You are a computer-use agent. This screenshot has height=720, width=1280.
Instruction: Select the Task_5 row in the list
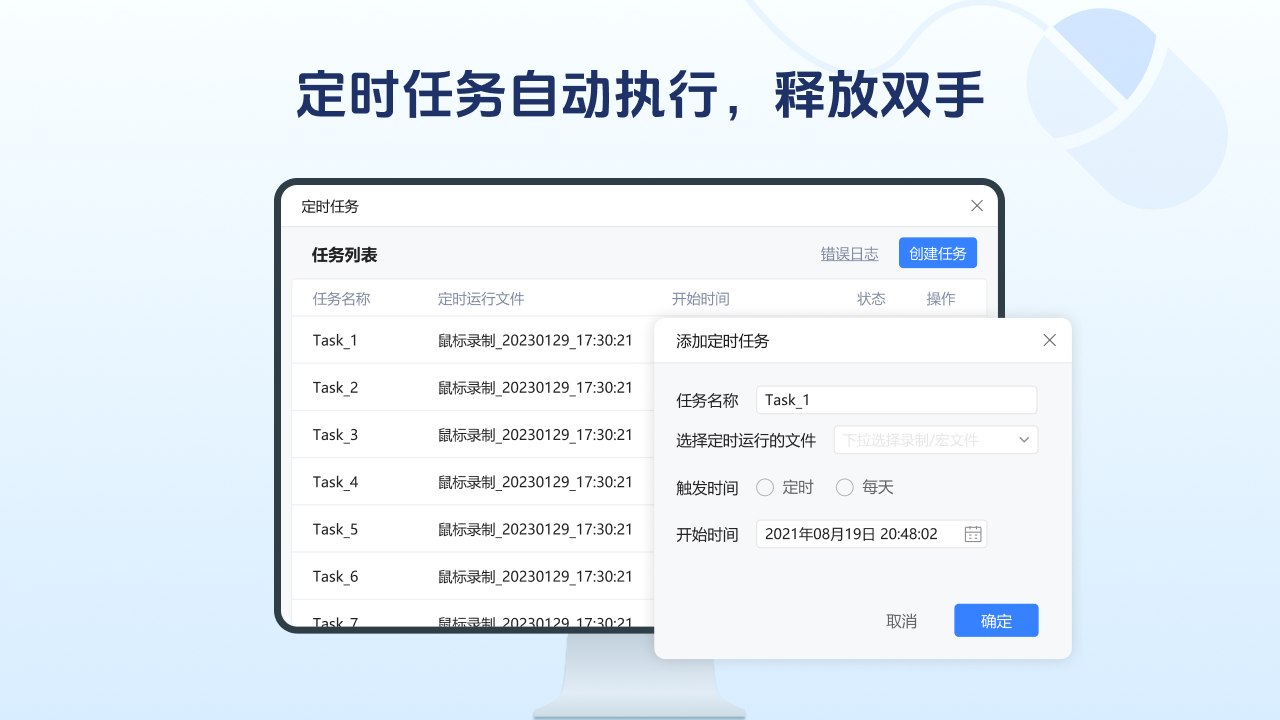point(335,528)
